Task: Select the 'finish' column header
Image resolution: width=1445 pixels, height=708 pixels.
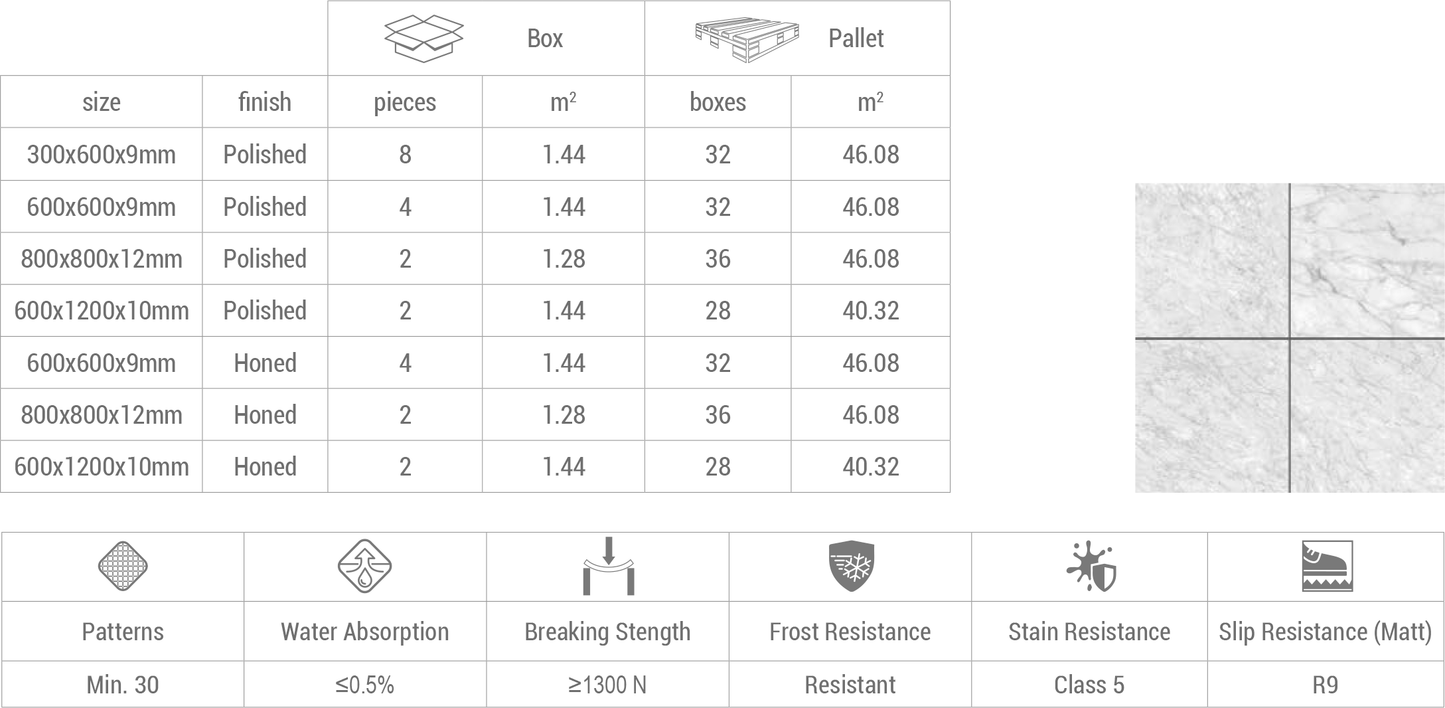Action: pos(265,102)
